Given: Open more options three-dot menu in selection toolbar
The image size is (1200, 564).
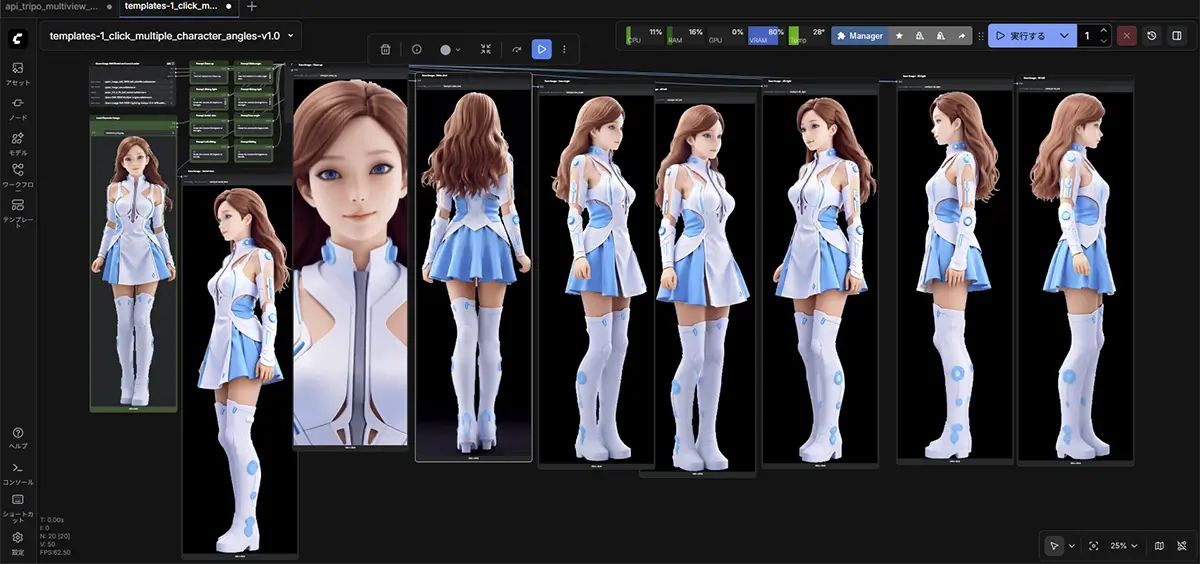Looking at the screenshot, I should [565, 49].
